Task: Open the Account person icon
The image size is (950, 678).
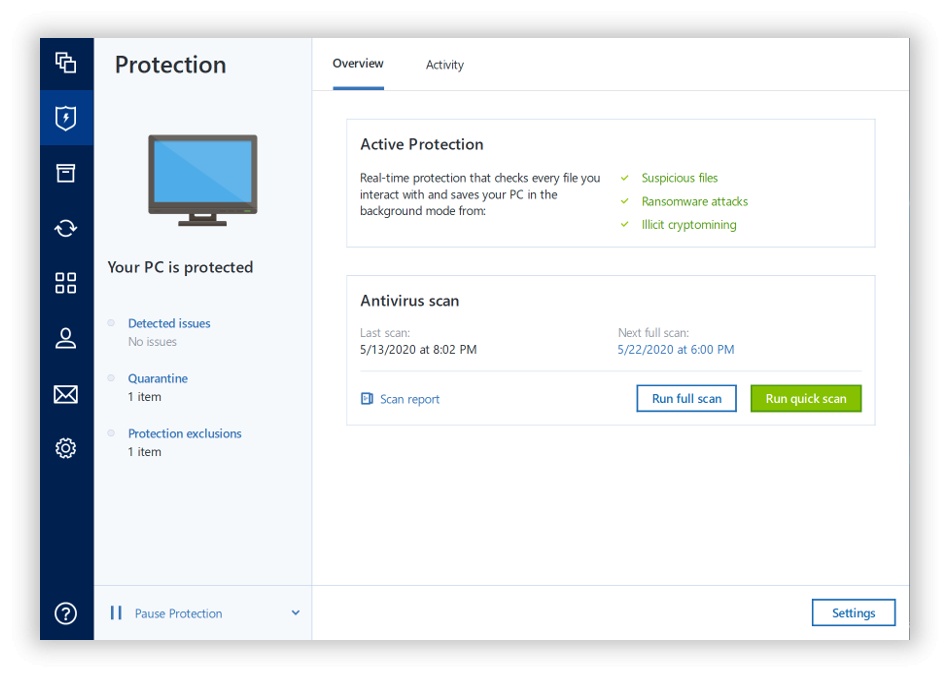Action: click(66, 338)
